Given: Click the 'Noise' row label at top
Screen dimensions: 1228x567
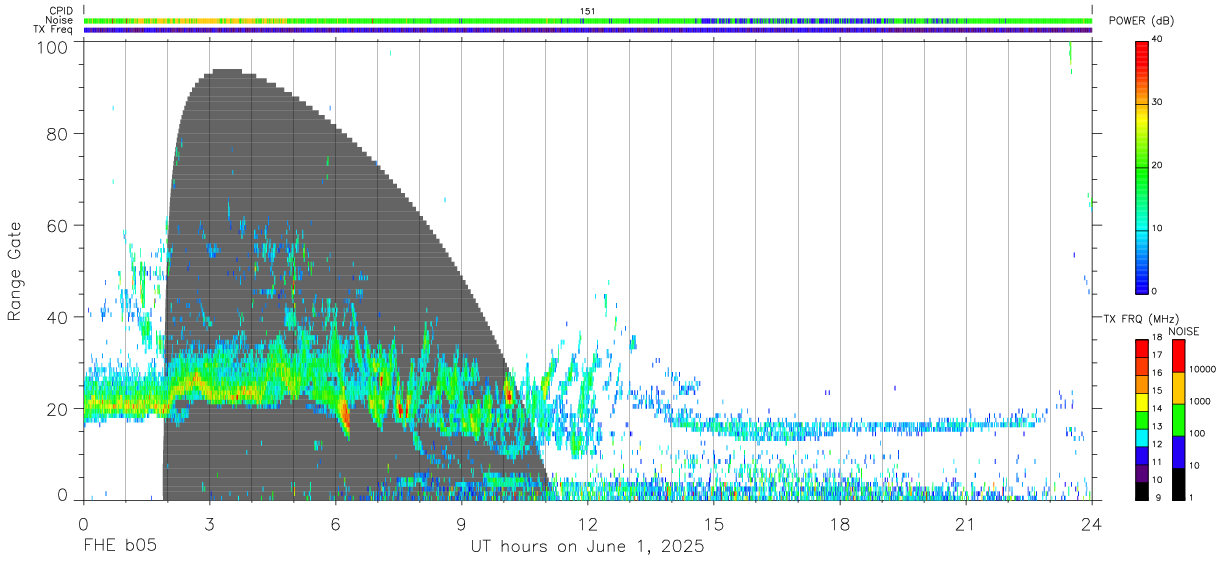Looking at the screenshot, I should [60, 20].
